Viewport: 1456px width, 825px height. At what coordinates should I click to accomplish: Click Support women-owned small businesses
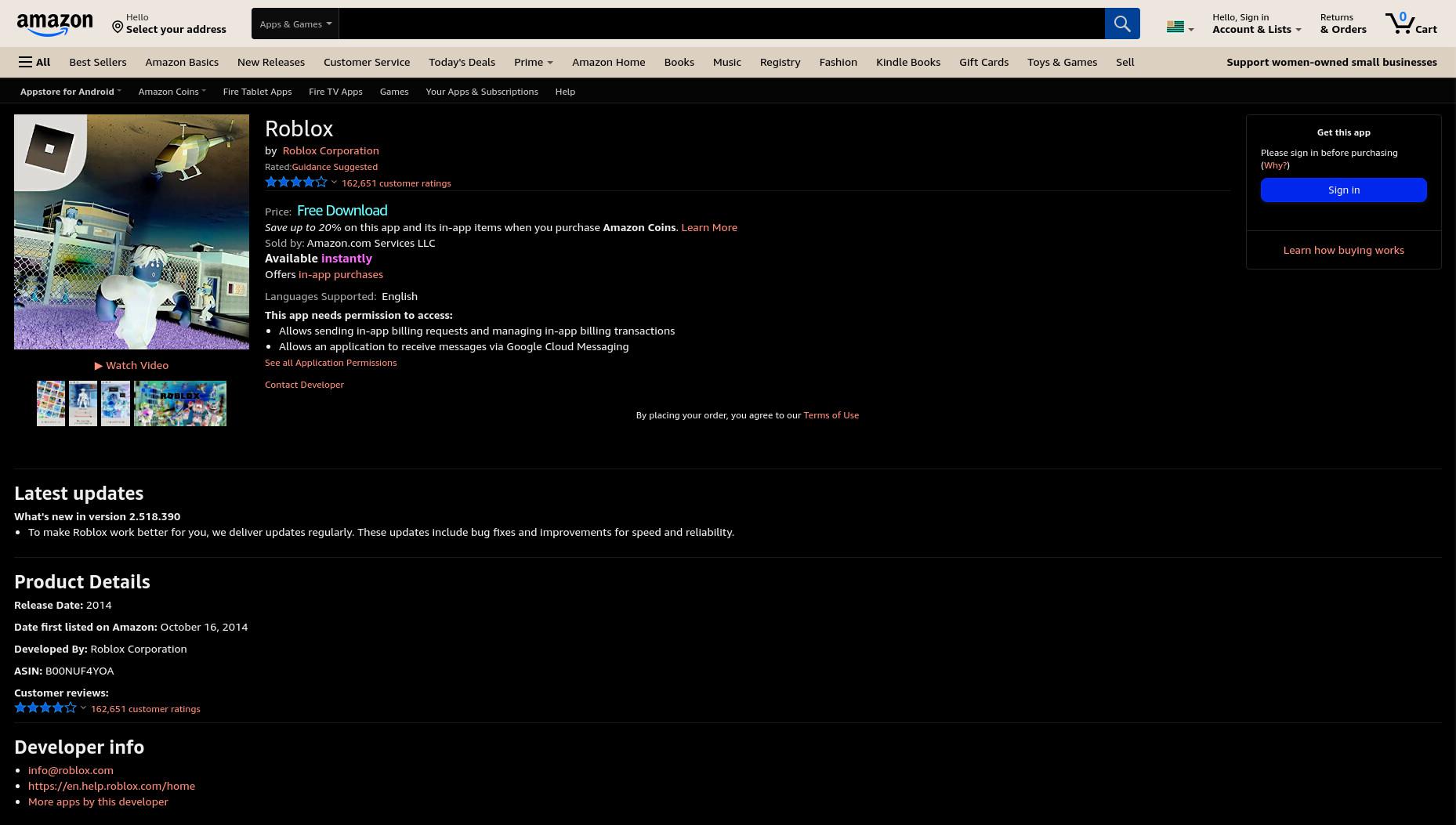point(1331,62)
